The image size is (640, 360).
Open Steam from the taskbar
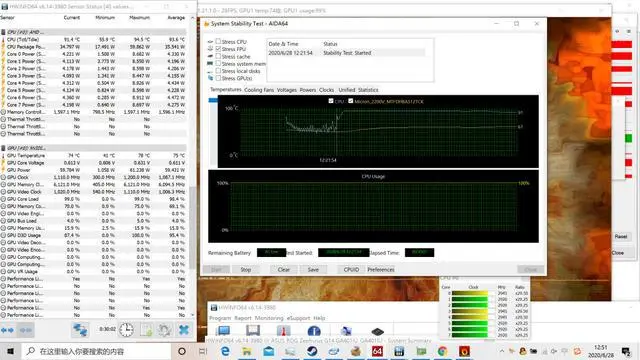click(312, 351)
